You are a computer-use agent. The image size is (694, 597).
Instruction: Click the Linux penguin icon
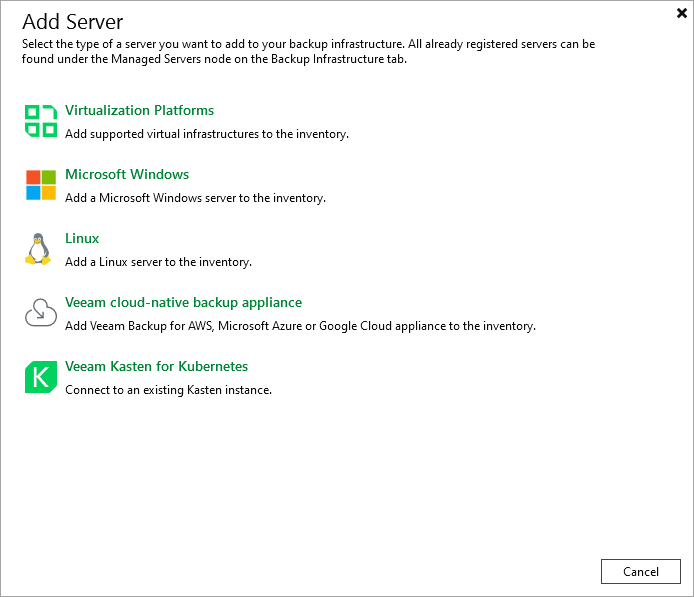tap(38, 249)
